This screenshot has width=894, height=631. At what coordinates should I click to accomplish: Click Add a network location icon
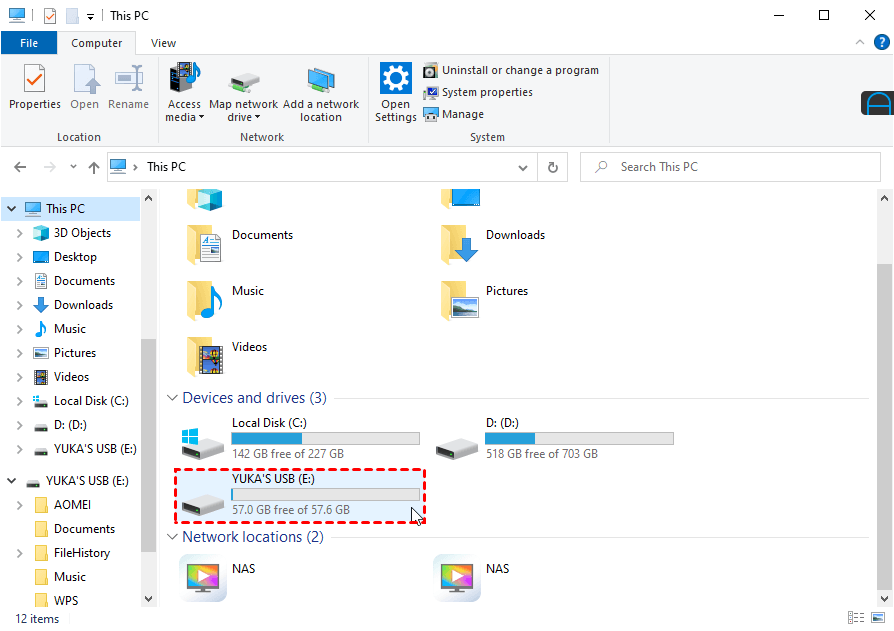[321, 92]
